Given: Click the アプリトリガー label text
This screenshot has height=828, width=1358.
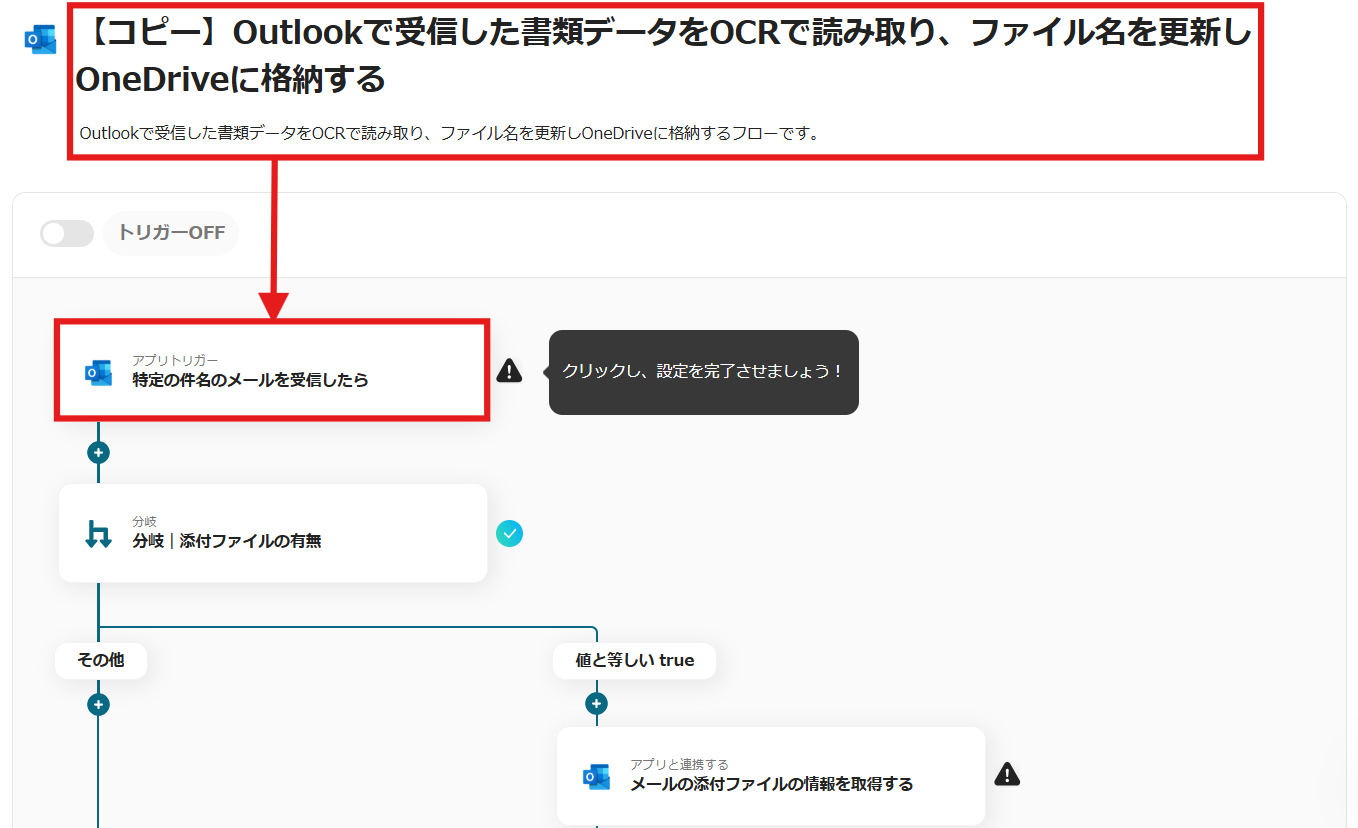Looking at the screenshot, I should [x=175, y=360].
